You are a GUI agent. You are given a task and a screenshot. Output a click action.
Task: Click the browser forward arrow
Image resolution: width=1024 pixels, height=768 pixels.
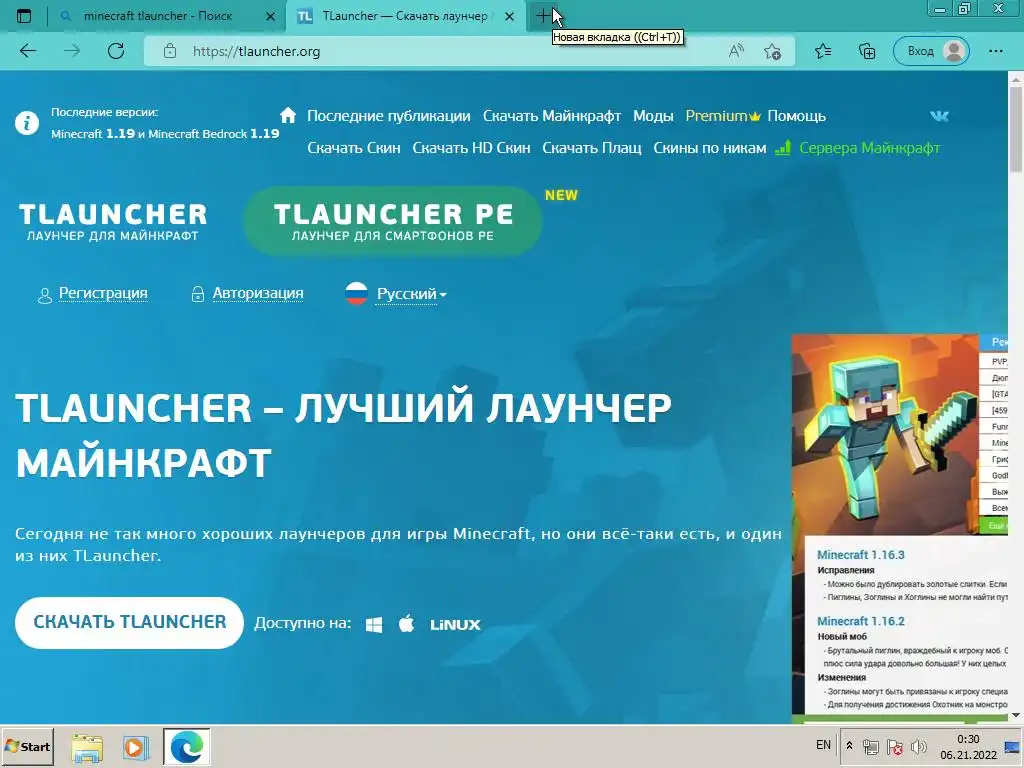click(x=72, y=51)
